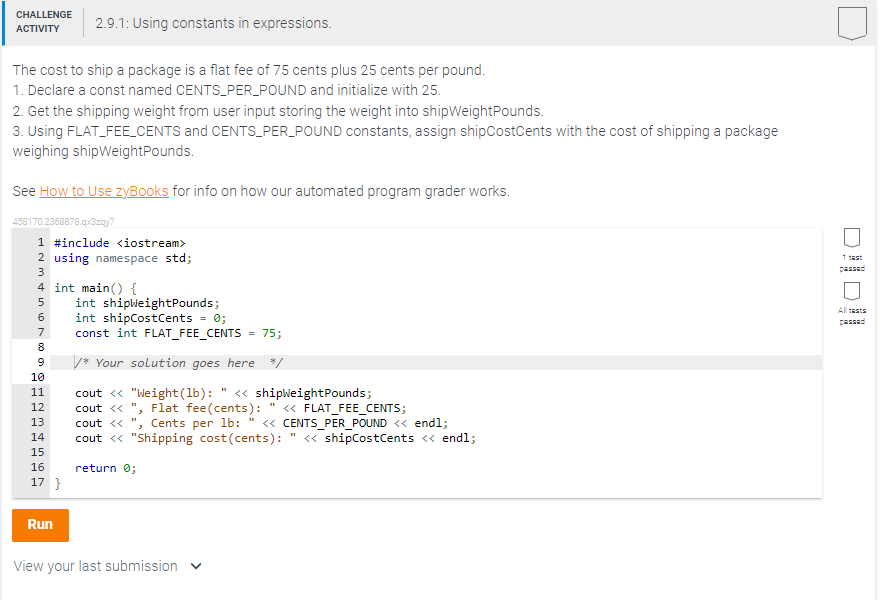Click the '2.9.1: Using constants in expressions.' title
Screen dimensions: 882x600
(x=214, y=23)
